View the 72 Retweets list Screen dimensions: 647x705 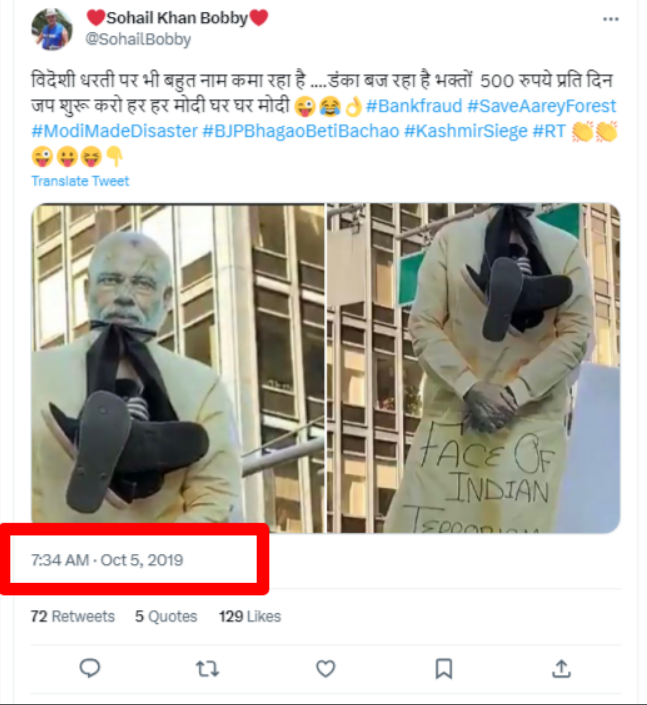click(72, 616)
